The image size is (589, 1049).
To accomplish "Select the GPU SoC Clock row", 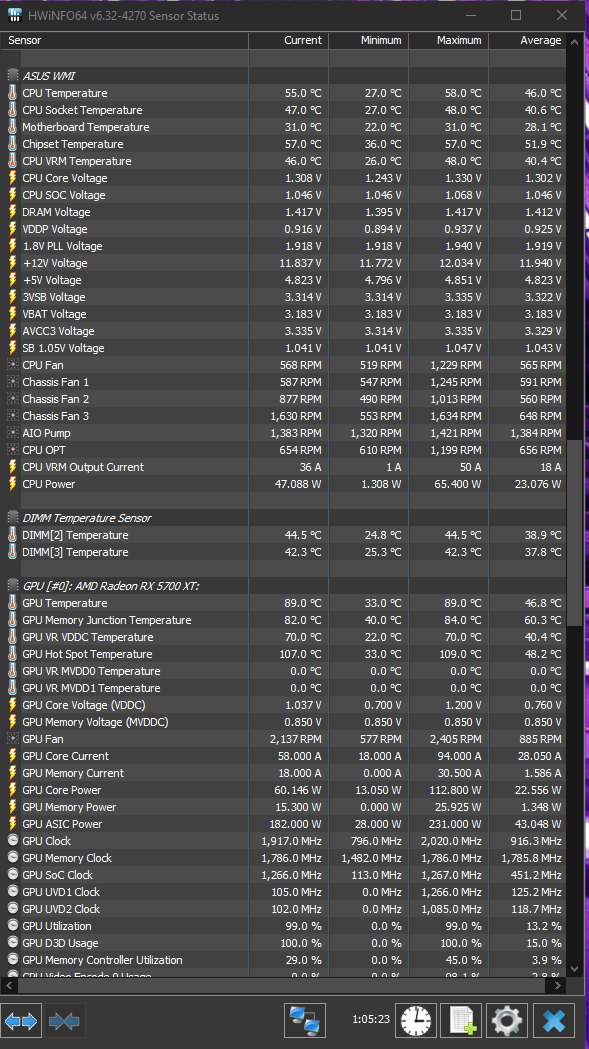I will point(284,874).
